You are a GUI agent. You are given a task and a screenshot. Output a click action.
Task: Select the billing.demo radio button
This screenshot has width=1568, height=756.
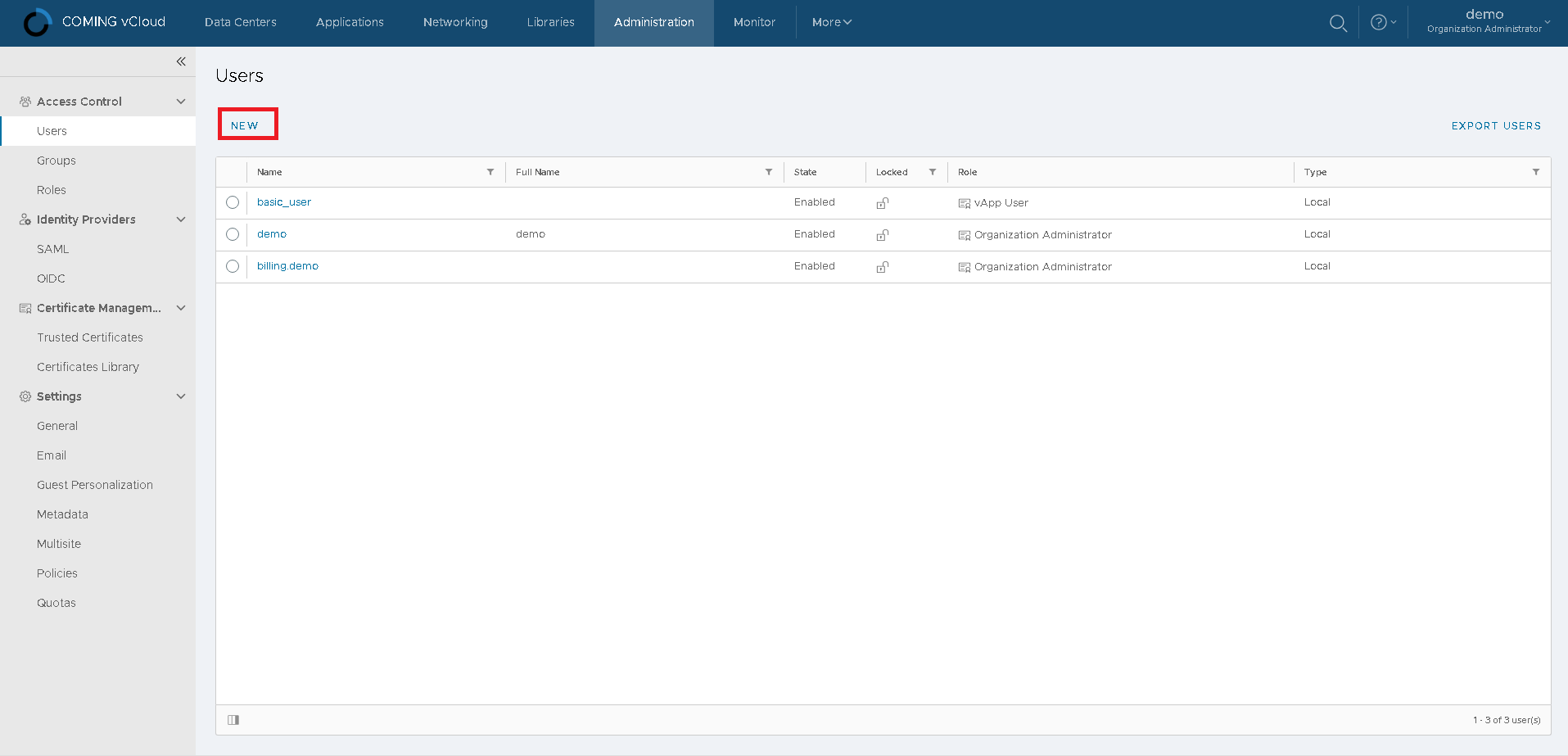[x=233, y=266]
